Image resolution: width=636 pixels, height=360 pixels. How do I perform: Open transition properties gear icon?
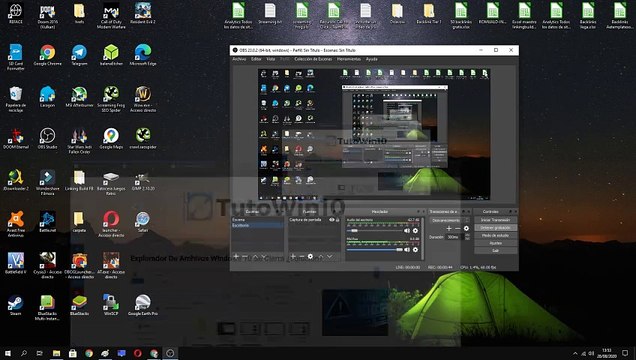[466, 228]
